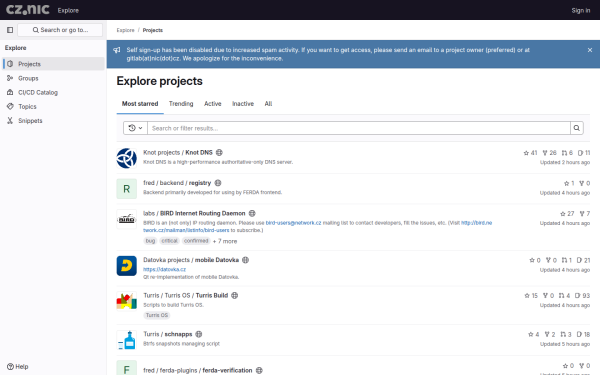This screenshot has height=375, width=600.
Task: Switch to the Trending tab
Action: tap(181, 104)
